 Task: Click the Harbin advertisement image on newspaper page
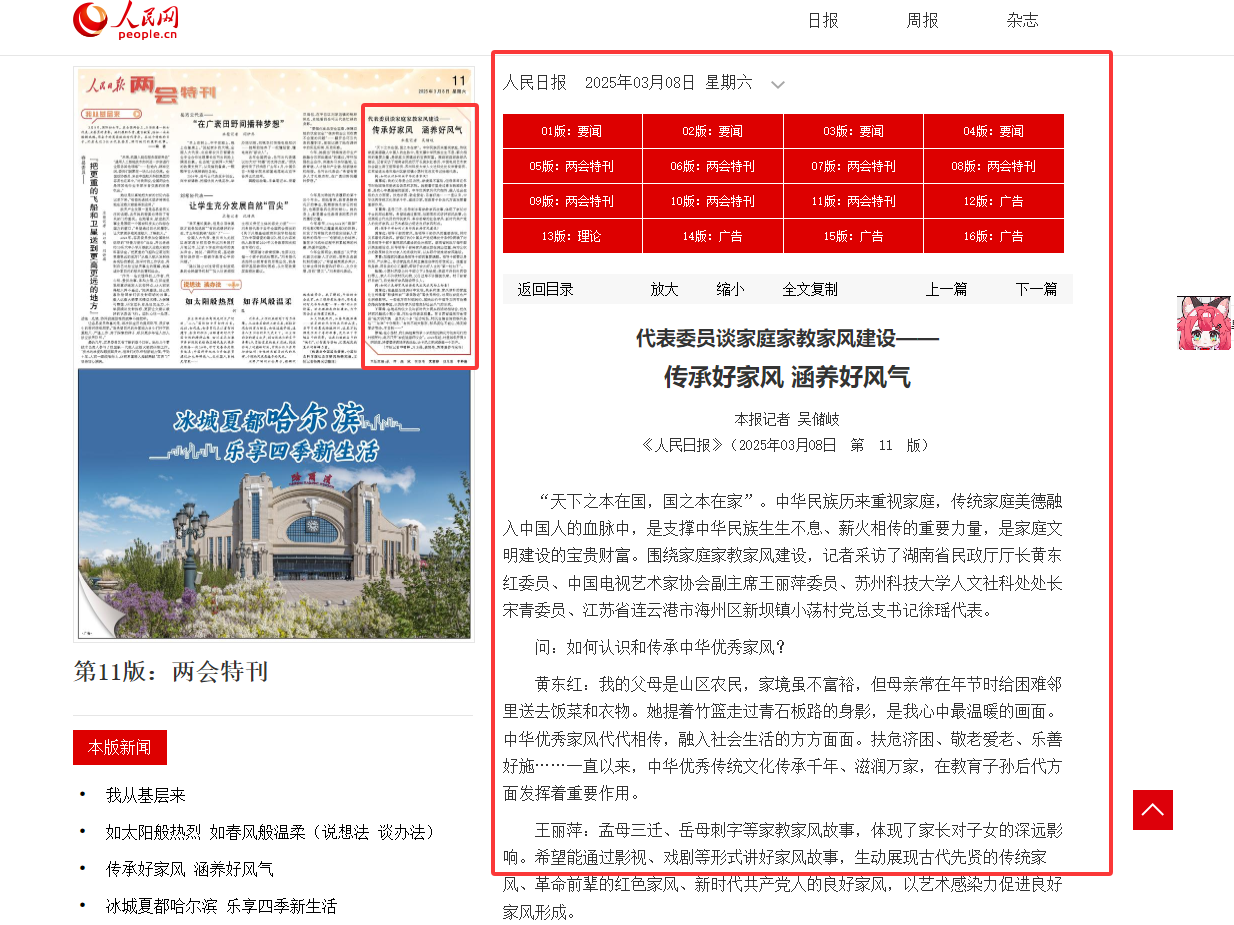point(274,504)
